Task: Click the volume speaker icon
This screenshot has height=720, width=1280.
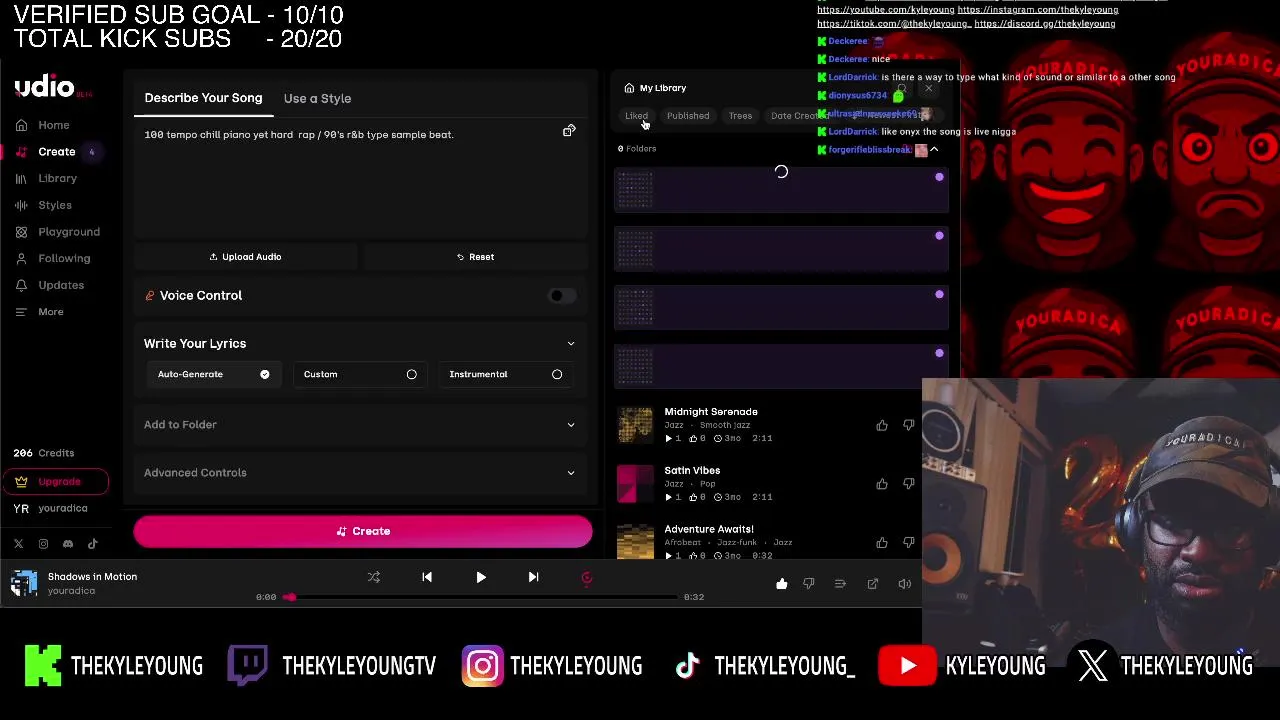Action: coord(905,584)
